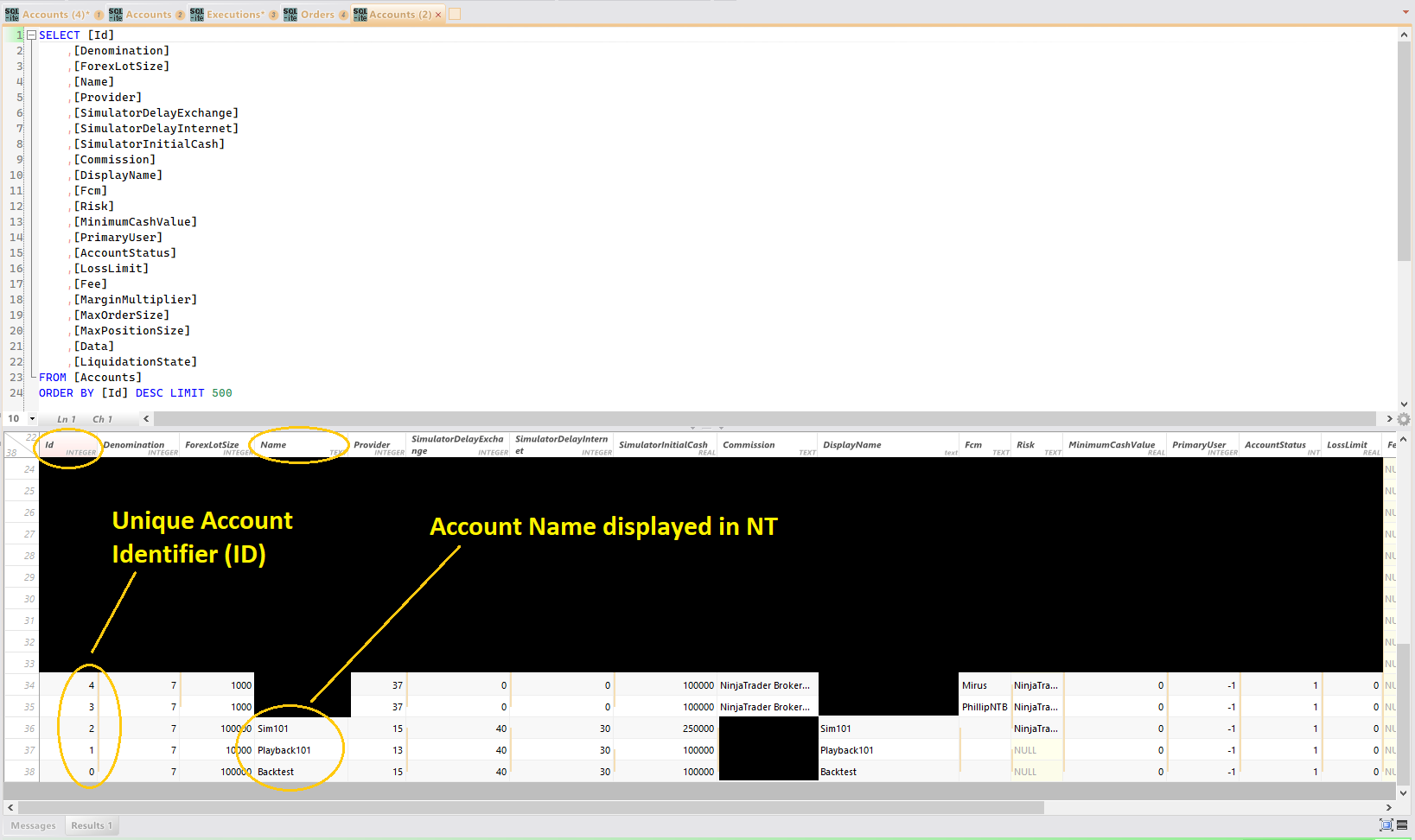The height and width of the screenshot is (840, 1415).
Task: Click the fit-to-window icon at bottom right
Action: 1386,825
